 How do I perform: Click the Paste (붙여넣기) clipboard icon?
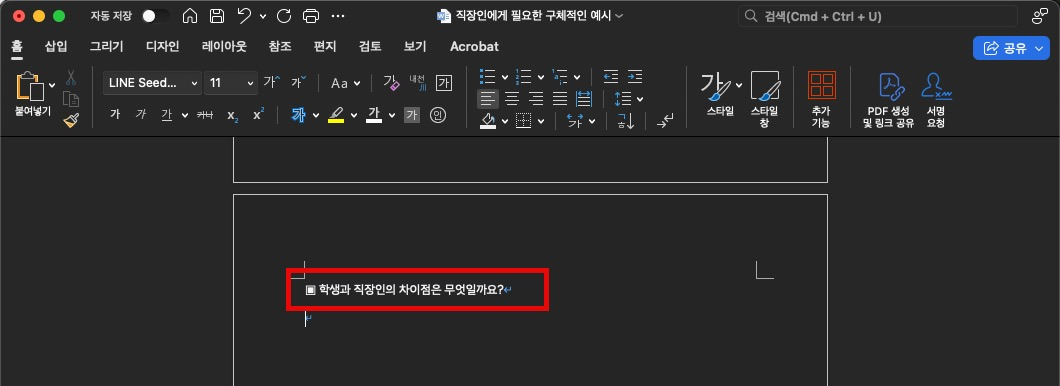tap(29, 88)
